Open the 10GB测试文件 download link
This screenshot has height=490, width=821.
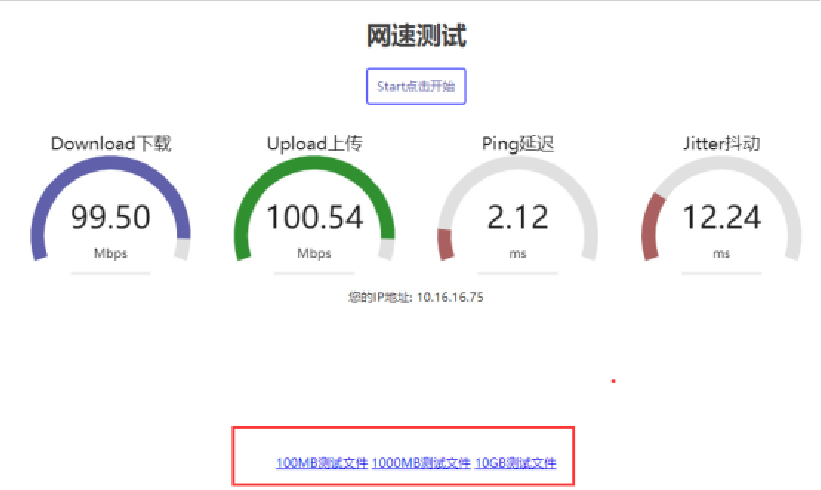(x=515, y=463)
